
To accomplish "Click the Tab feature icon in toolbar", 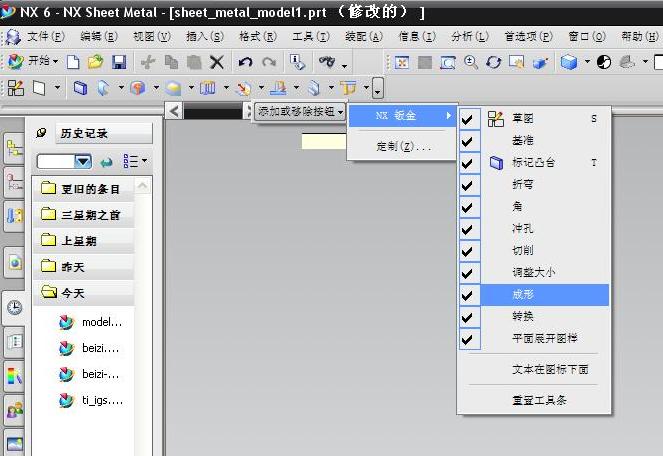I will pos(80,88).
